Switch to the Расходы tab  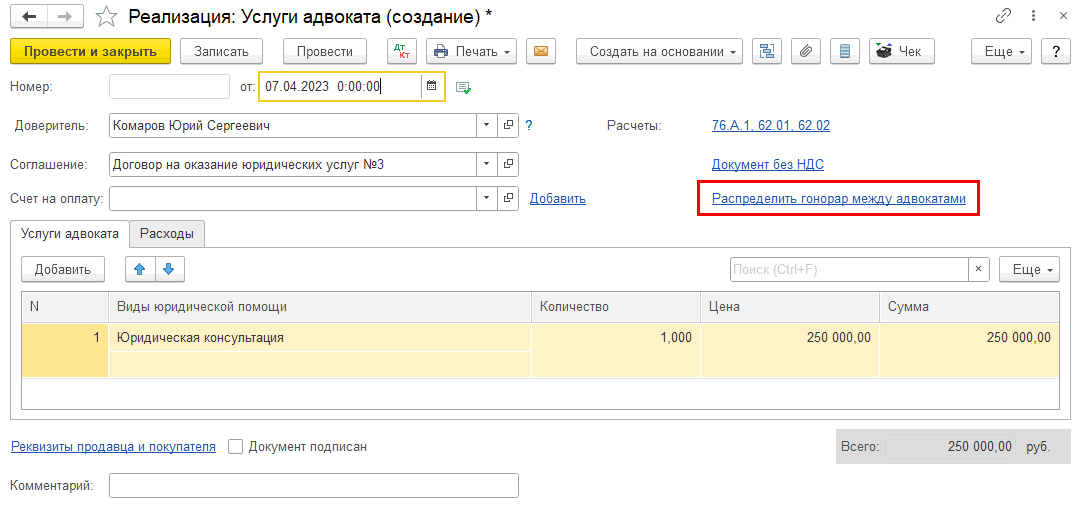pos(167,234)
